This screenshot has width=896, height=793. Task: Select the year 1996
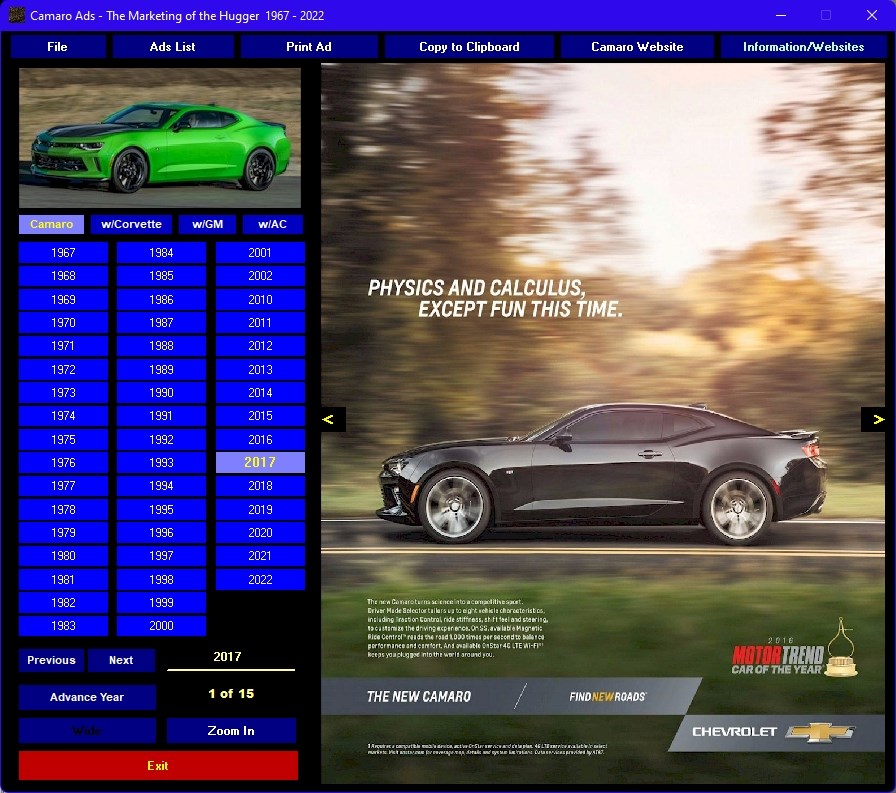pyautogui.click(x=161, y=532)
